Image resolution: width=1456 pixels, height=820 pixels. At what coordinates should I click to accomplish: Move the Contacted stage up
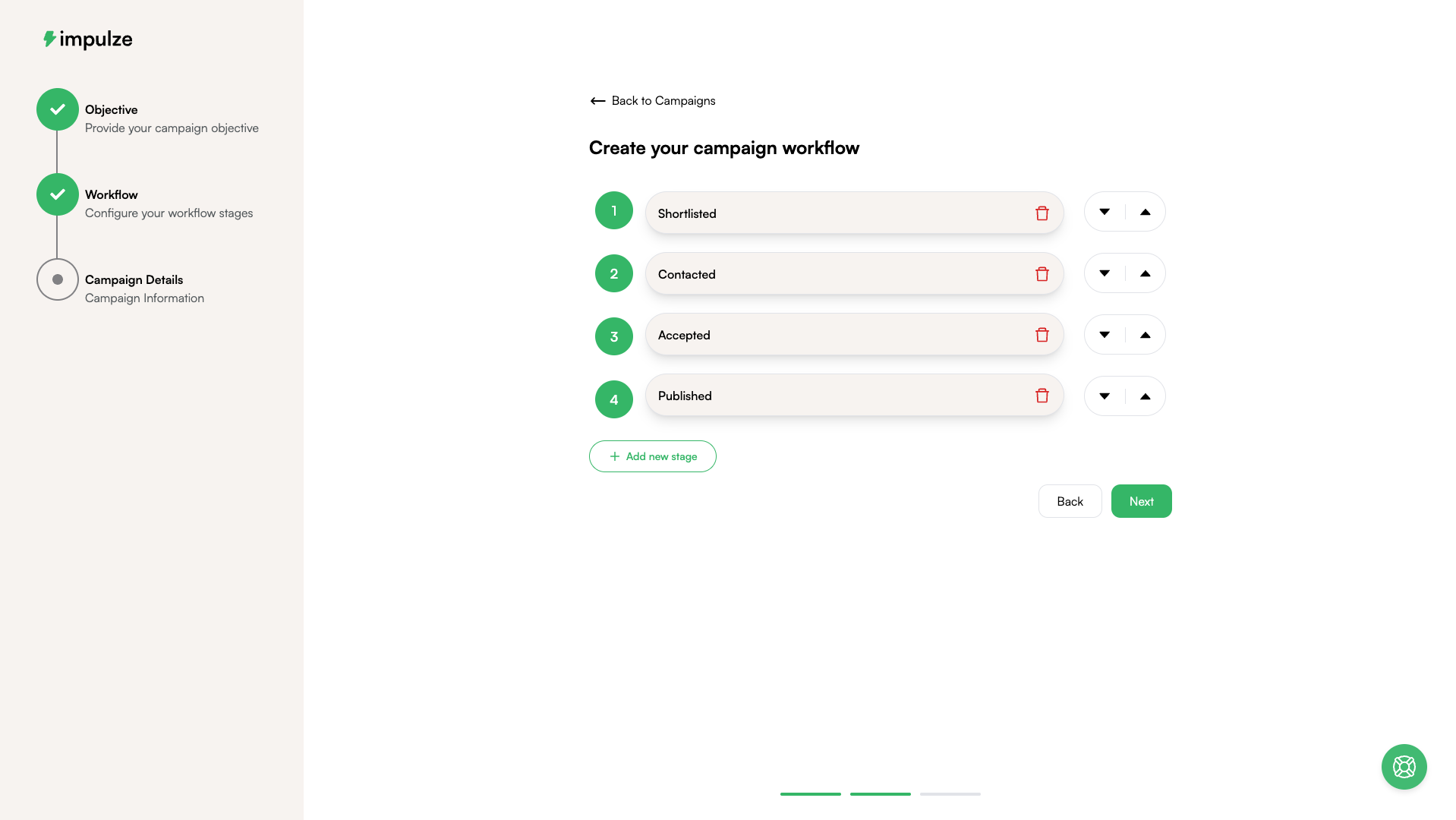pyautogui.click(x=1146, y=273)
